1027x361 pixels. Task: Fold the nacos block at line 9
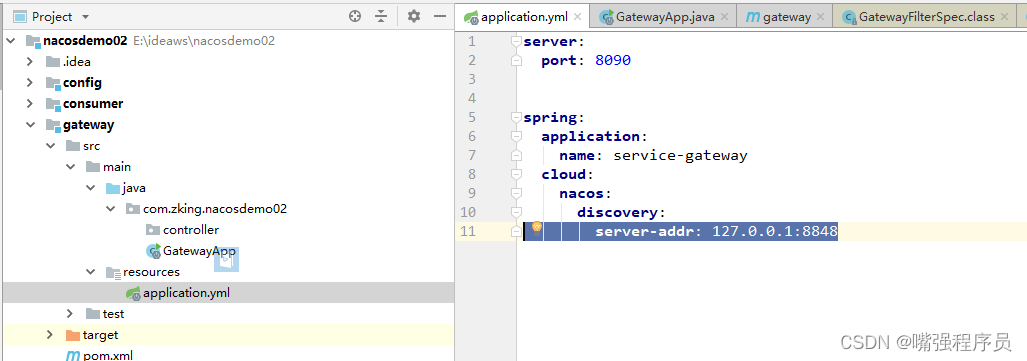click(x=517, y=194)
